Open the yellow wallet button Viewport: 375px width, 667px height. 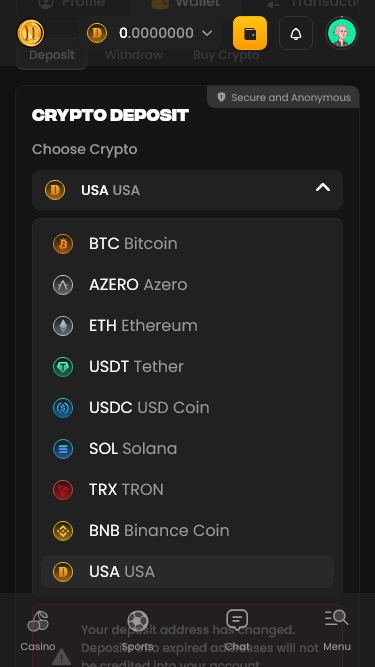[250, 33]
